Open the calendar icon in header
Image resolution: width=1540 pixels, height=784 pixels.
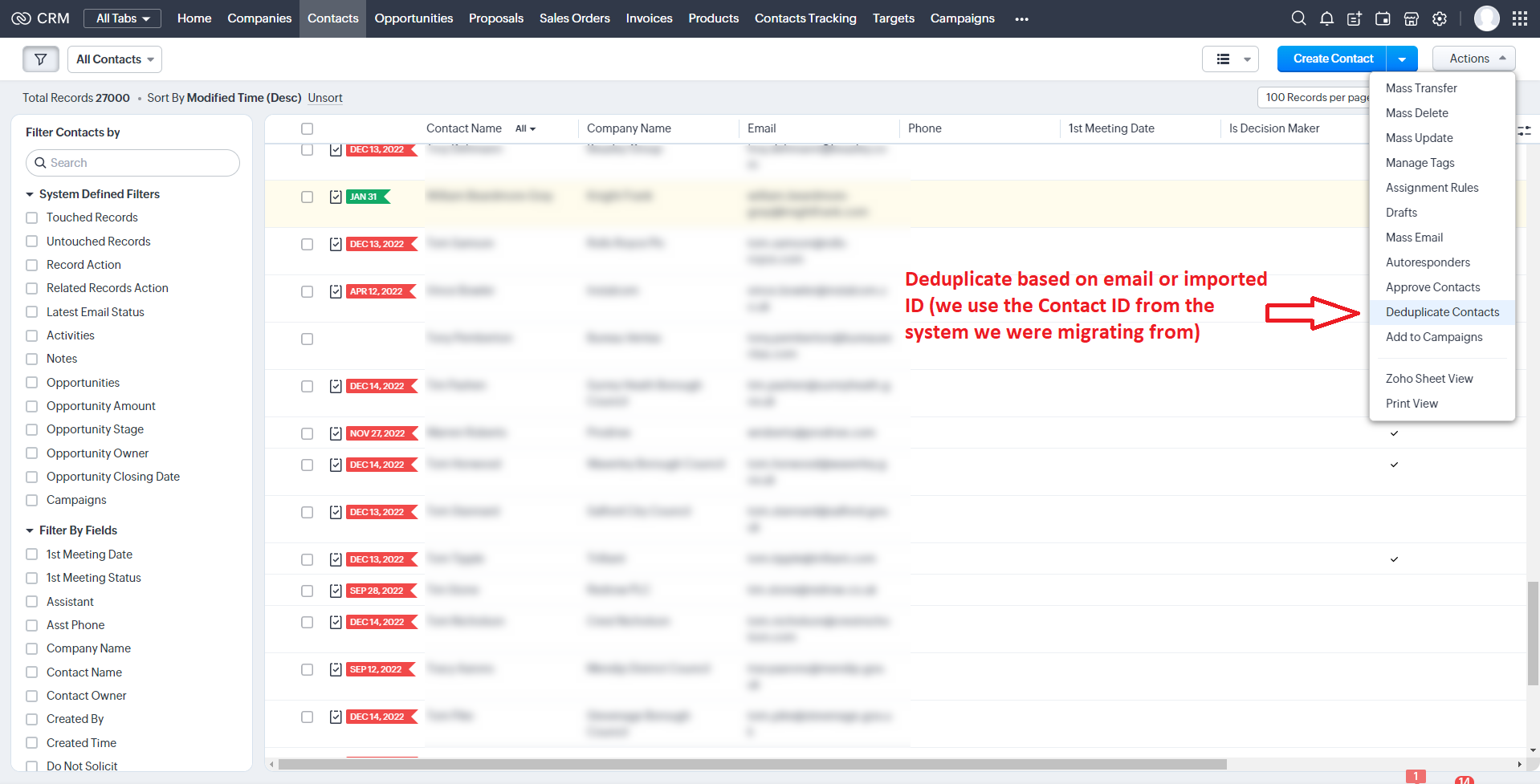pyautogui.click(x=1383, y=18)
